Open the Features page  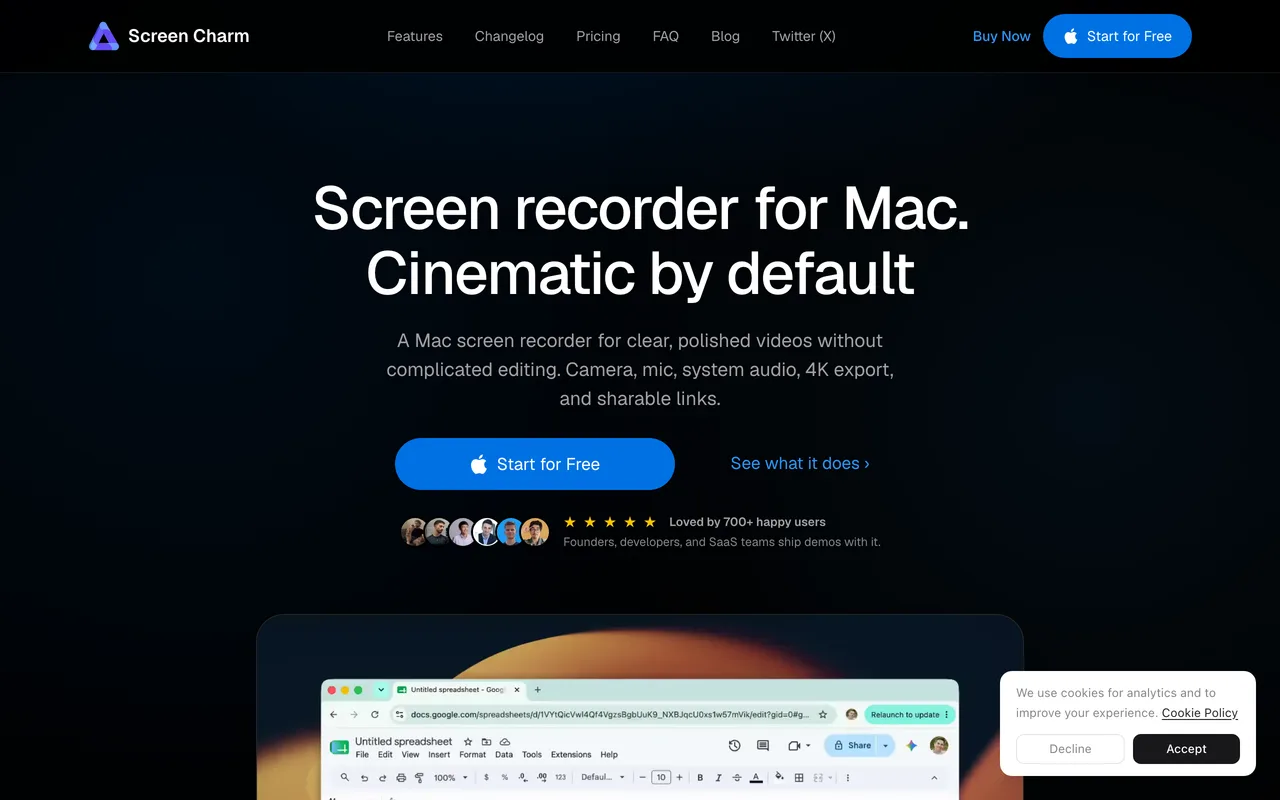[x=415, y=36]
